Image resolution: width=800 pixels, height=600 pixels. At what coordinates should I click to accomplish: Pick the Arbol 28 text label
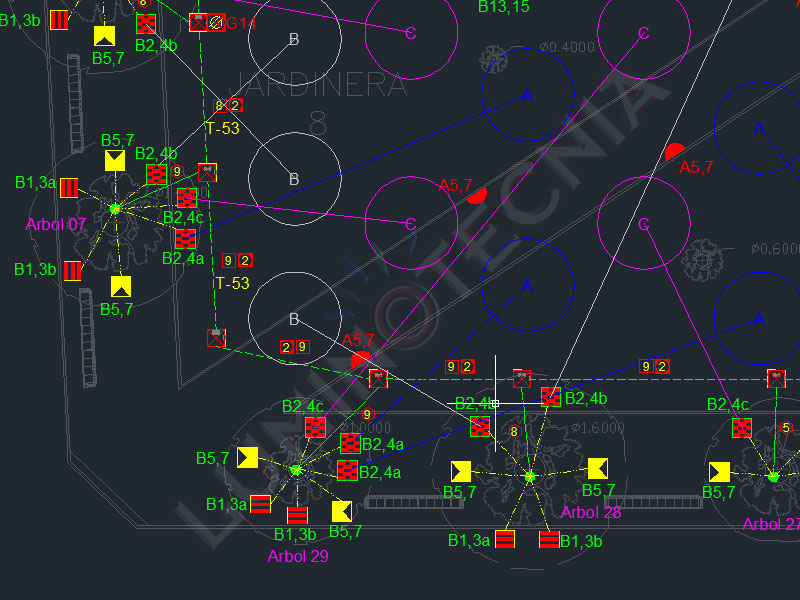click(x=591, y=512)
